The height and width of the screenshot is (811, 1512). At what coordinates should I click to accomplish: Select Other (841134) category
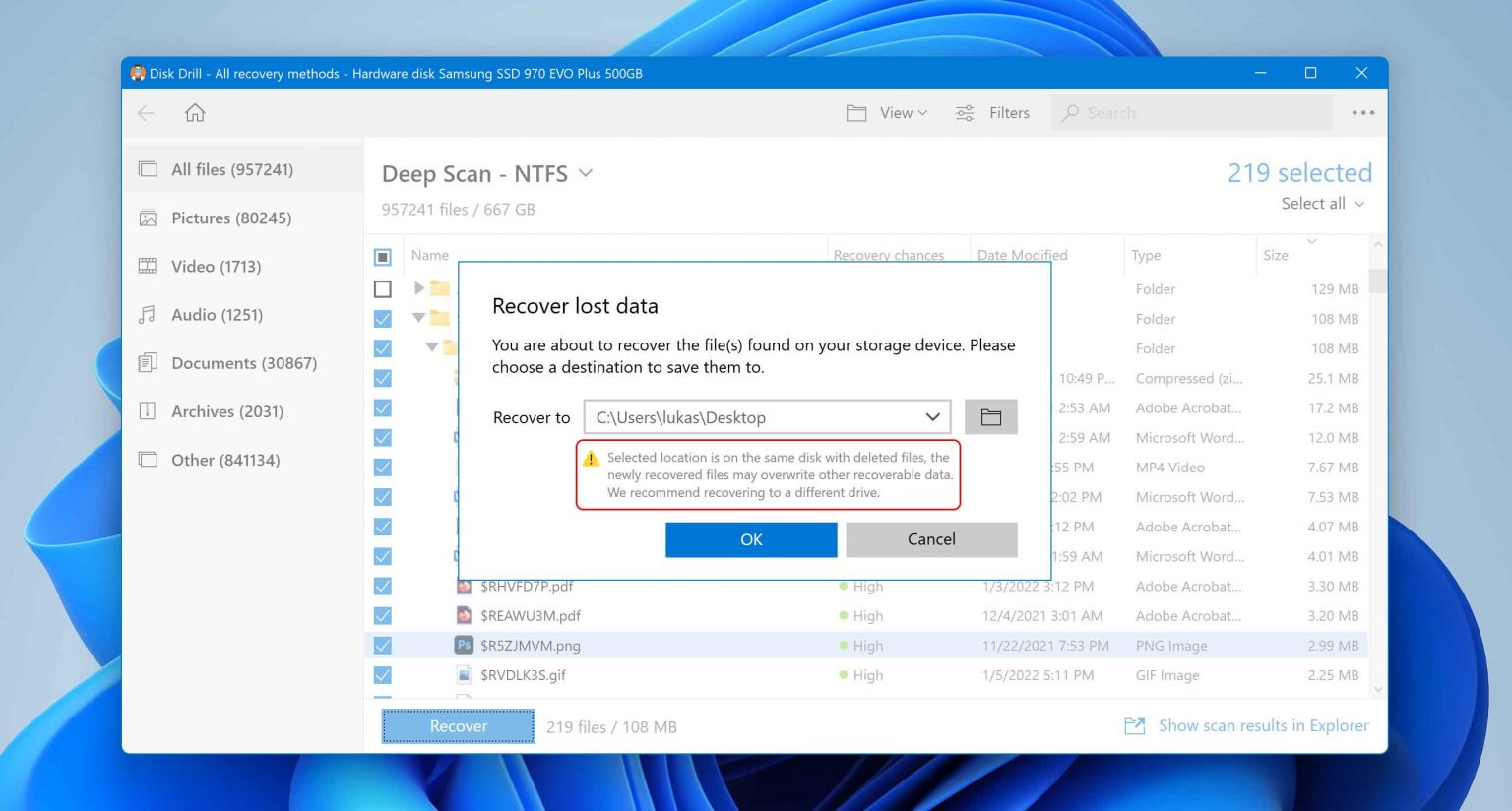[x=243, y=459]
